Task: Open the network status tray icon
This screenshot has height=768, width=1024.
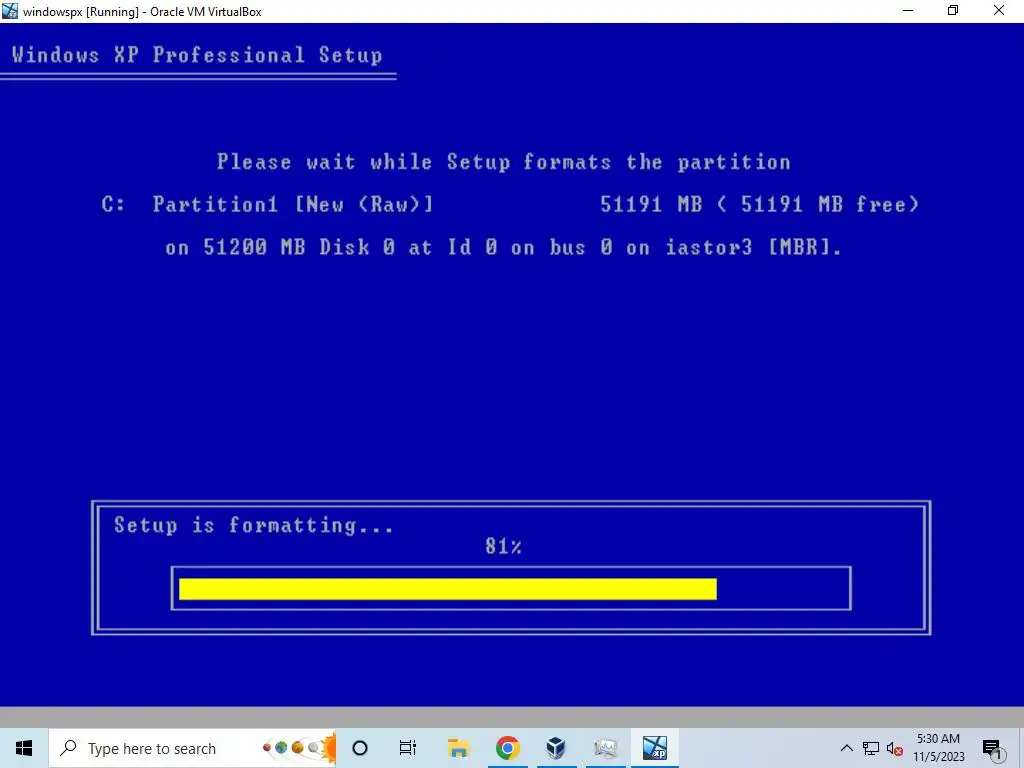Action: click(x=871, y=748)
